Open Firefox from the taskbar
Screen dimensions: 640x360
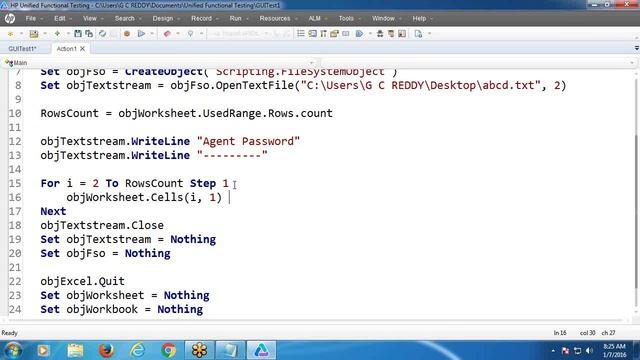[x=107, y=350]
